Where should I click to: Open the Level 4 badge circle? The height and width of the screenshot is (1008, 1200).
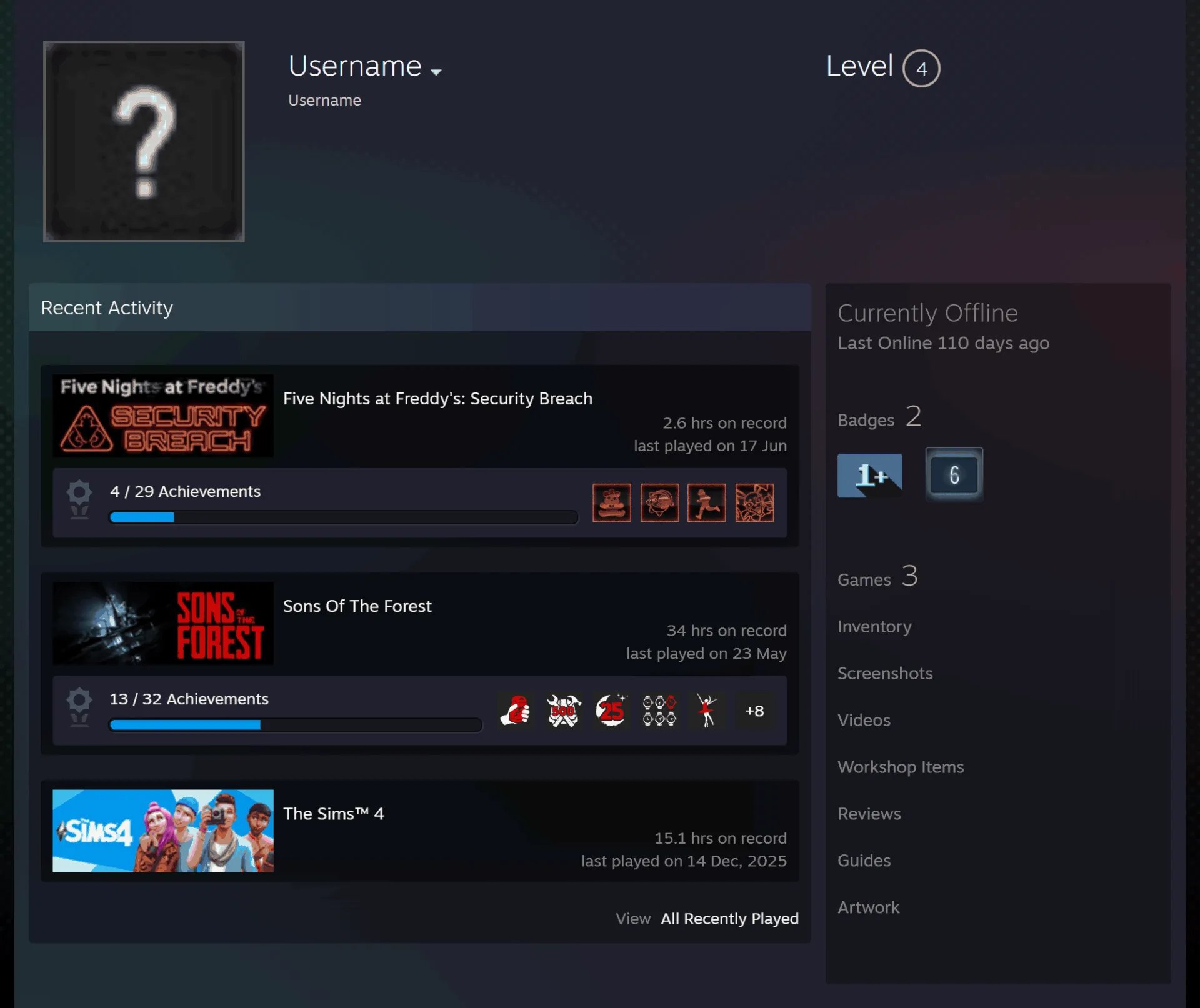tap(921, 68)
